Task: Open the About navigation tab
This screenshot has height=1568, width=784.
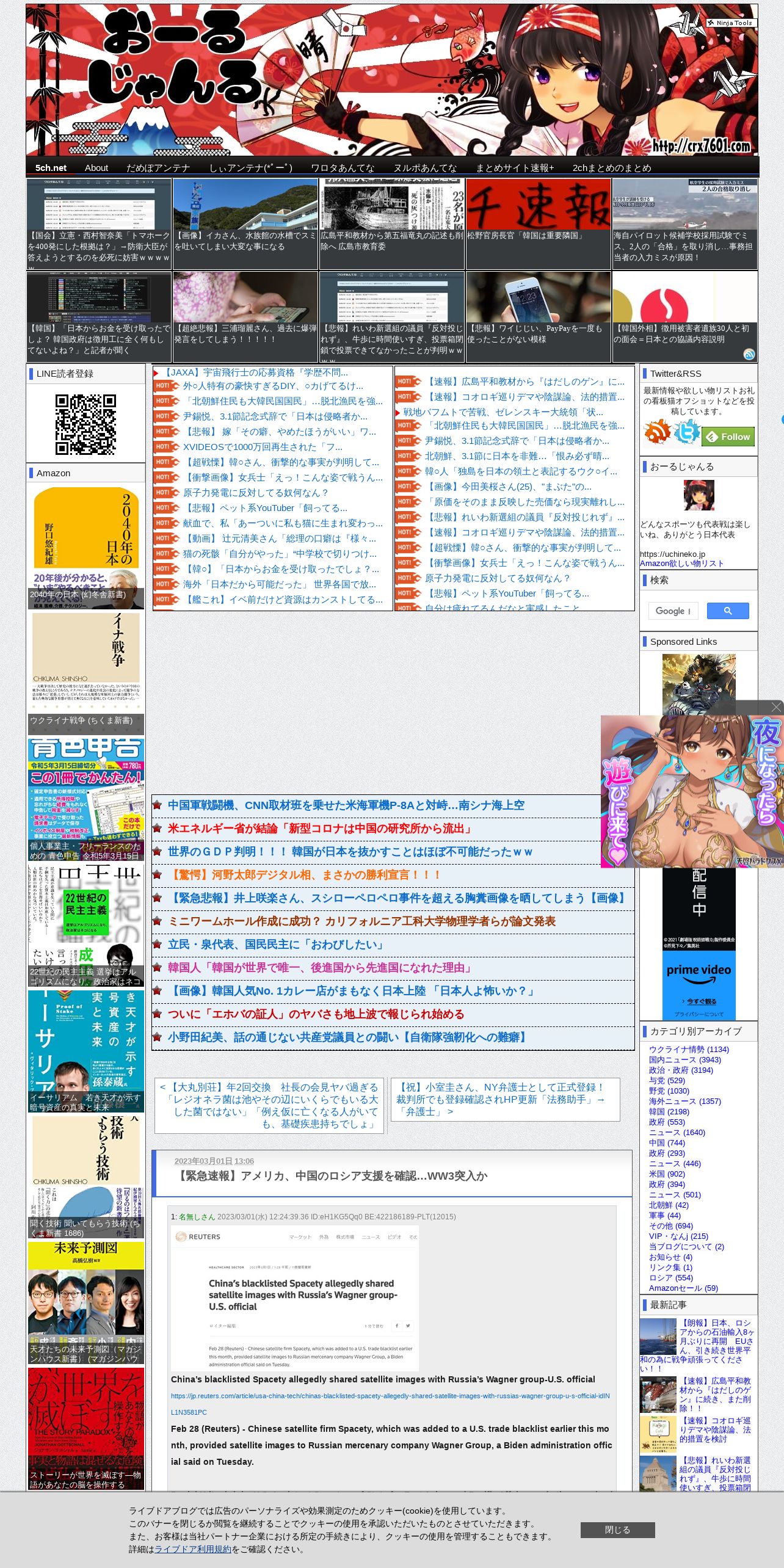Action: click(96, 168)
